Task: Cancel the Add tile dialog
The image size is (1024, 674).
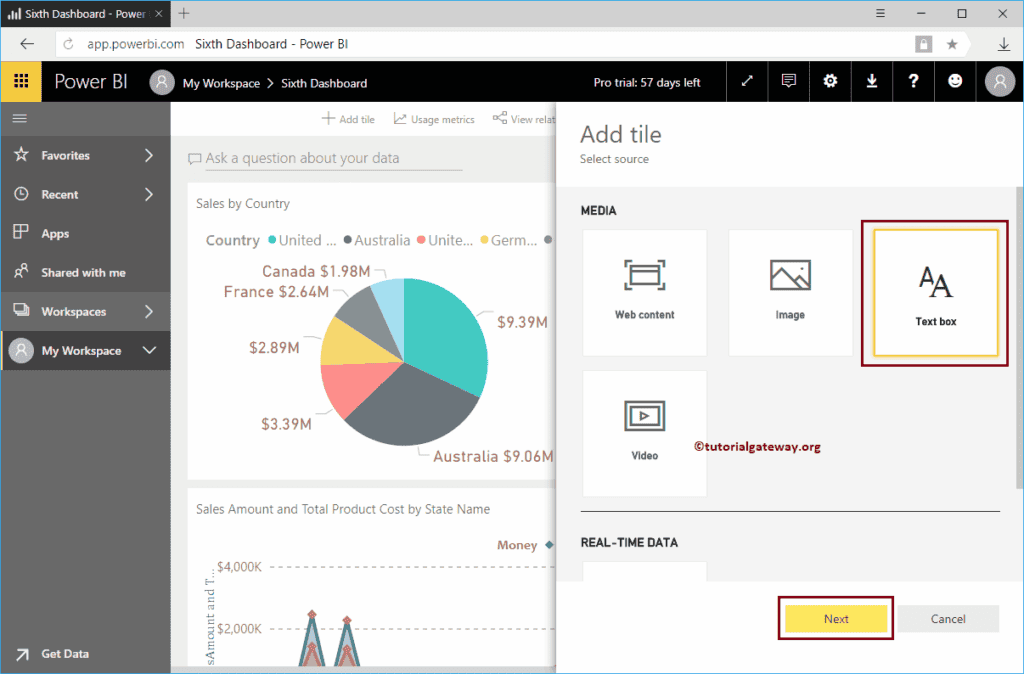Action: pyautogui.click(x=947, y=618)
